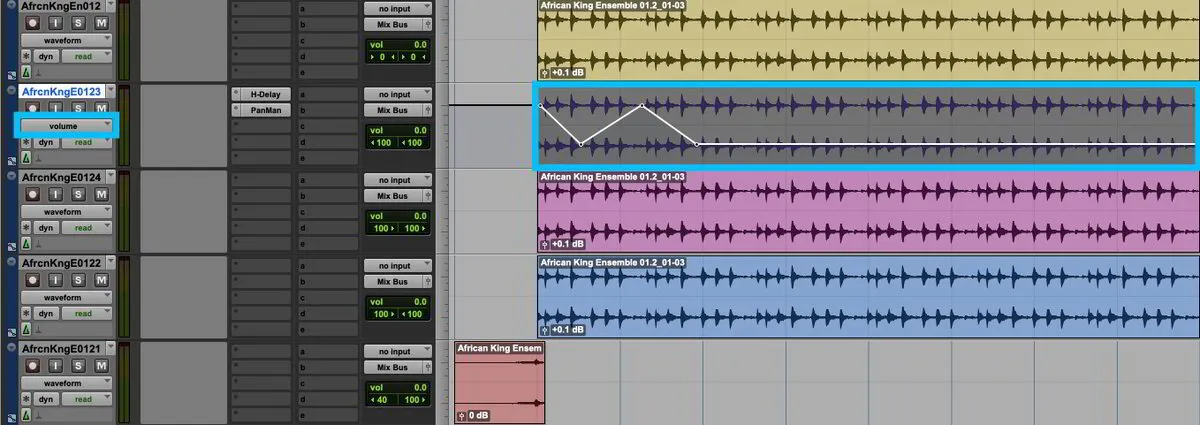Image resolution: width=1200 pixels, height=425 pixels.
Task: Open Mix Bus output selector on AfrcnKngE0123
Action: [x=393, y=110]
